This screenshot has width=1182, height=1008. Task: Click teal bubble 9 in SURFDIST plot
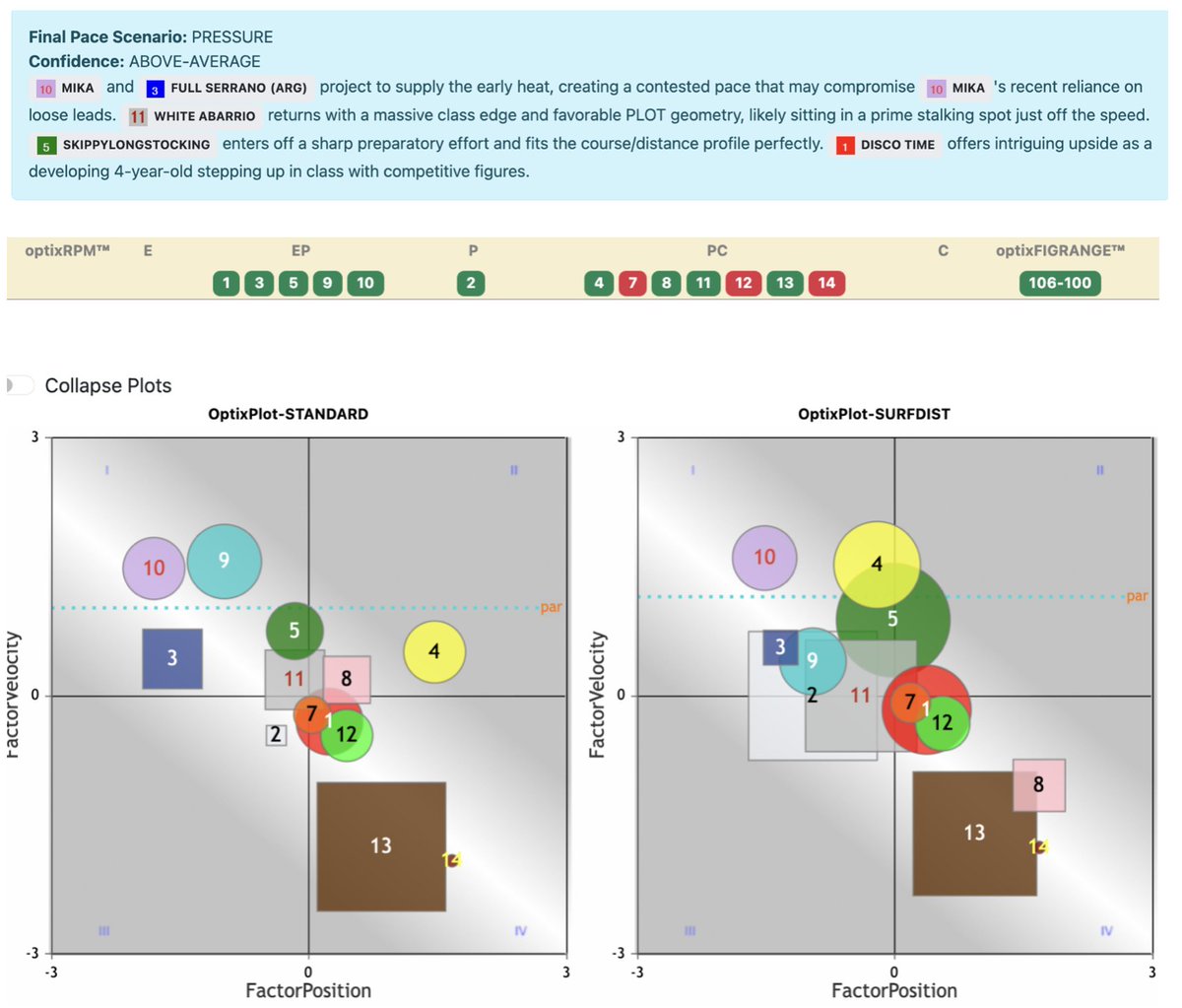[x=813, y=660]
